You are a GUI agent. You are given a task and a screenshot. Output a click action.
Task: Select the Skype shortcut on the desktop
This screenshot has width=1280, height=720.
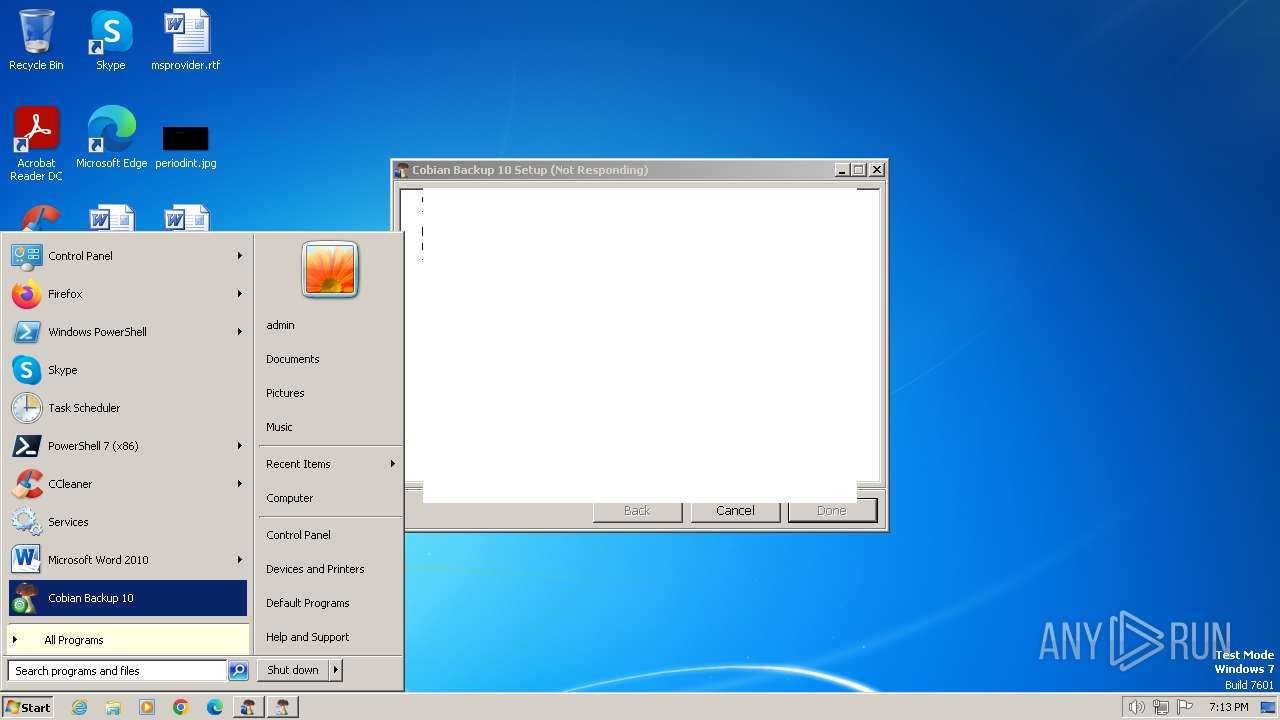pyautogui.click(x=111, y=40)
